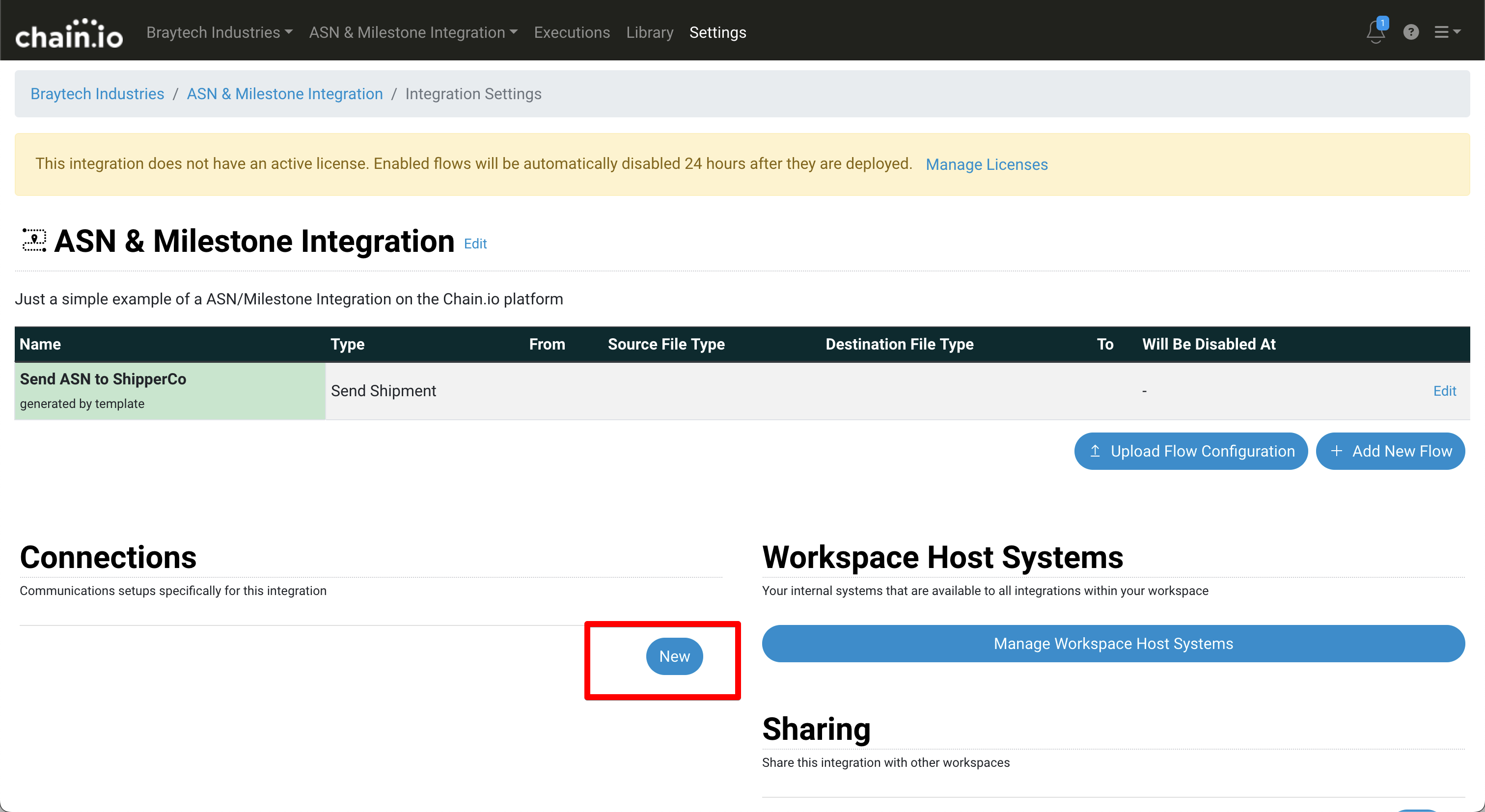Screen dimensions: 1485x812
Task: Click ASN & Milestone Integration breadcrumb
Action: click(284, 94)
